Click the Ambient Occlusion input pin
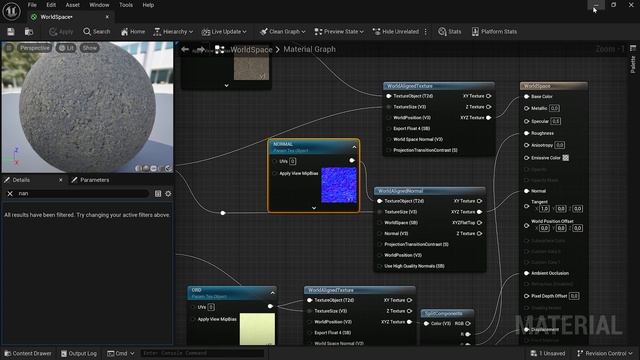 tap(527, 273)
